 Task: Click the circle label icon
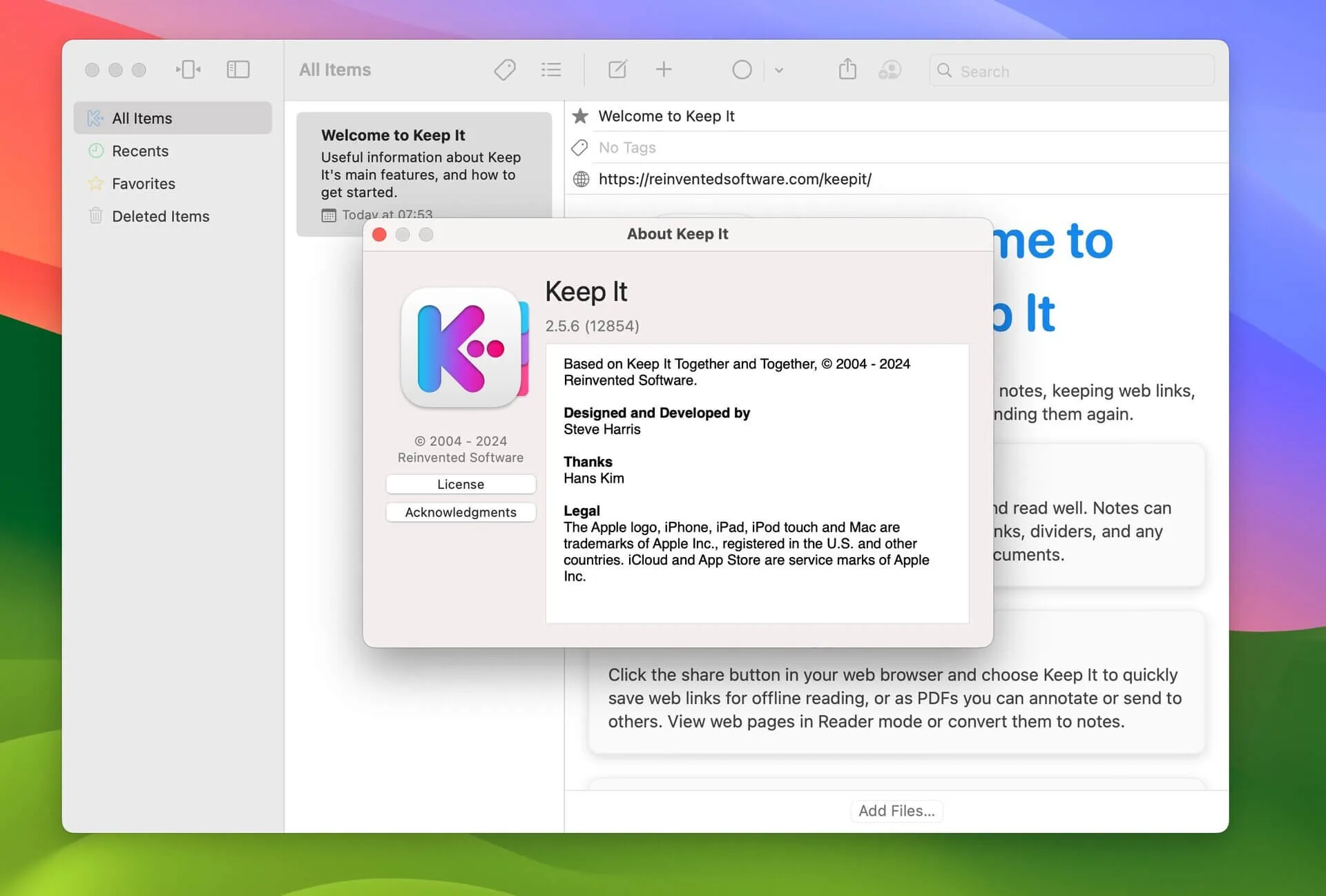click(742, 70)
